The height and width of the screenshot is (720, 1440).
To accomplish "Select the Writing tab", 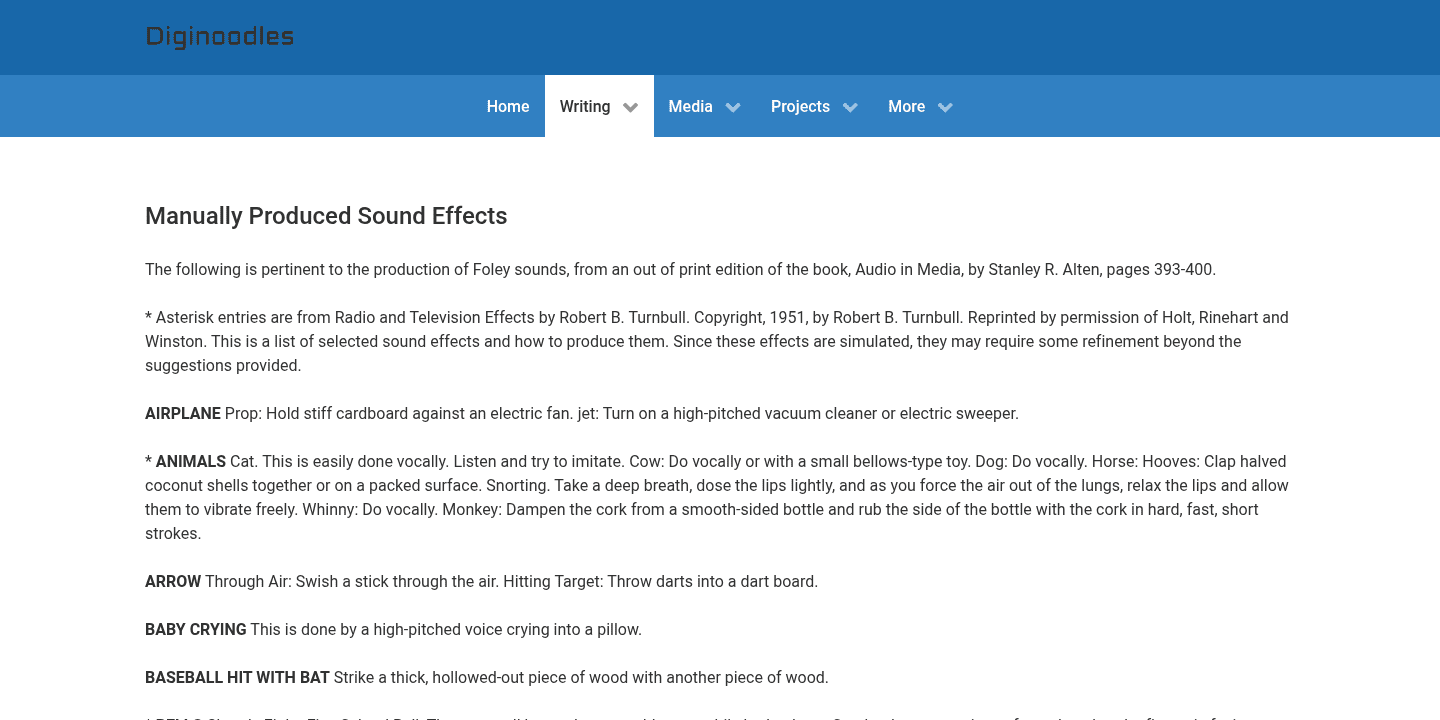I will coord(585,106).
